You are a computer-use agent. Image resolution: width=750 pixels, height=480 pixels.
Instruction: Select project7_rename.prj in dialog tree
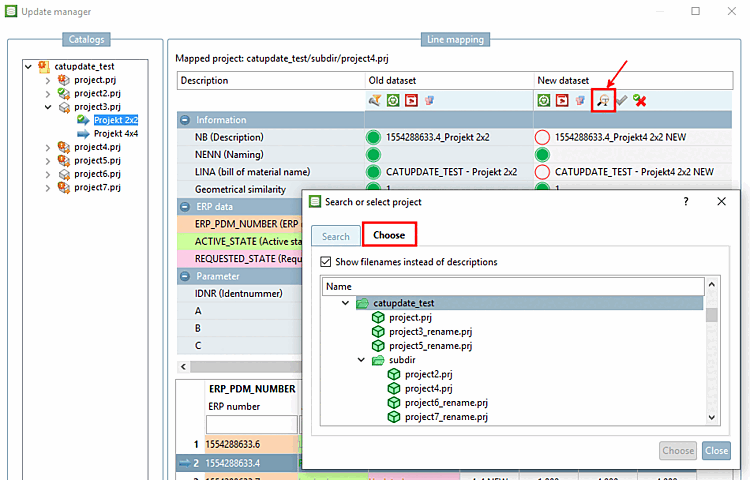[x=446, y=417]
